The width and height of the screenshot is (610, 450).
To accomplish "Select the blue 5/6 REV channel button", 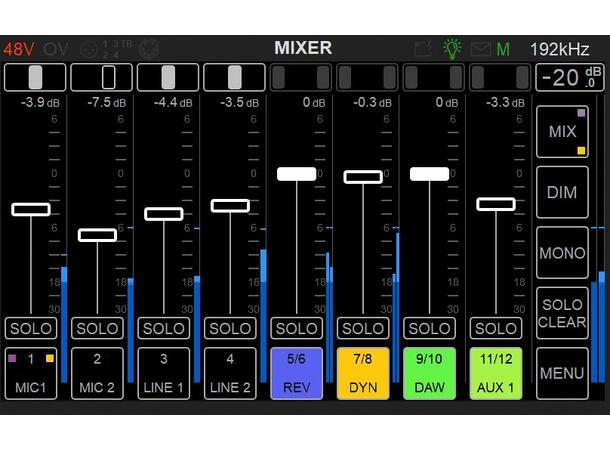I will pos(296,373).
